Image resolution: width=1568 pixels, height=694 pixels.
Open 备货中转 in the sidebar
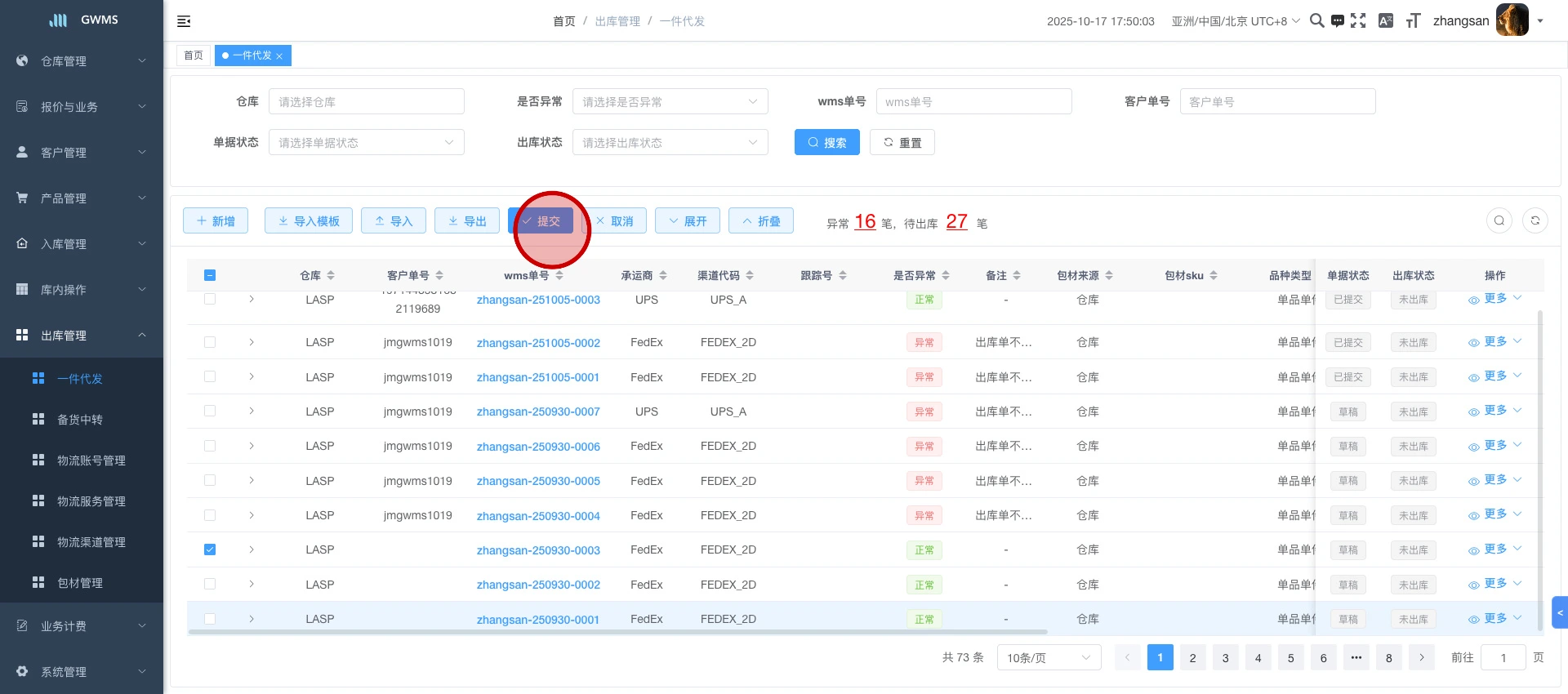pyautogui.click(x=80, y=420)
